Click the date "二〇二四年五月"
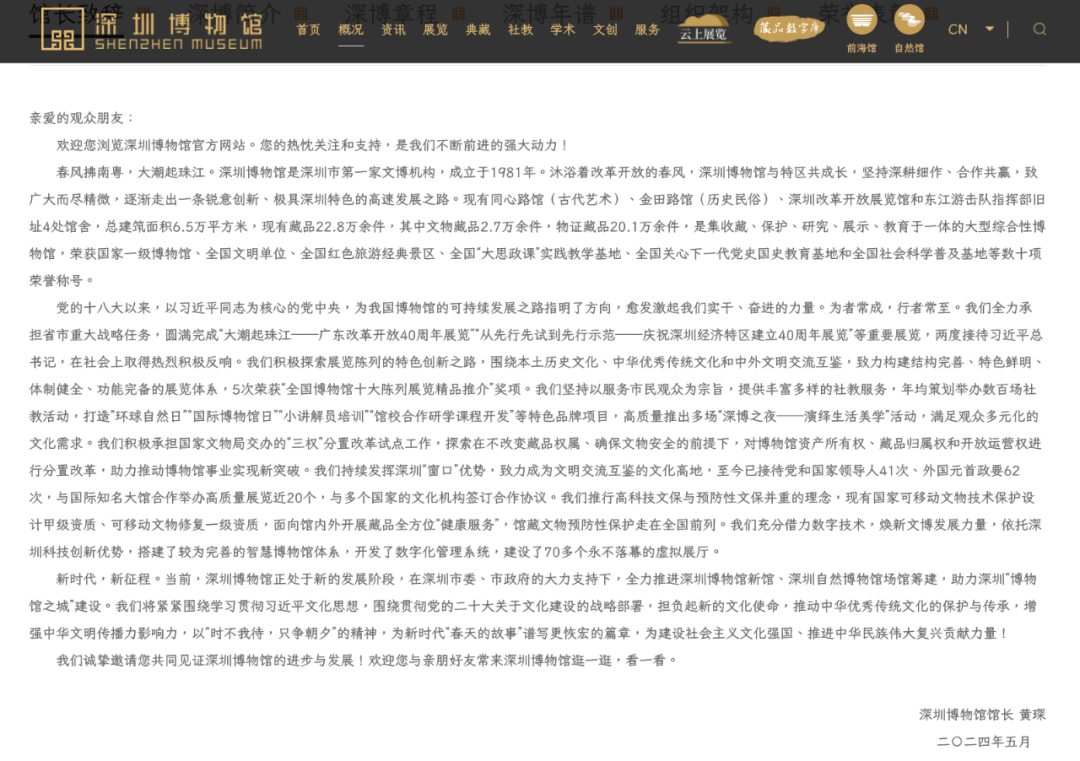The width and height of the screenshot is (1080, 761). 984,742
